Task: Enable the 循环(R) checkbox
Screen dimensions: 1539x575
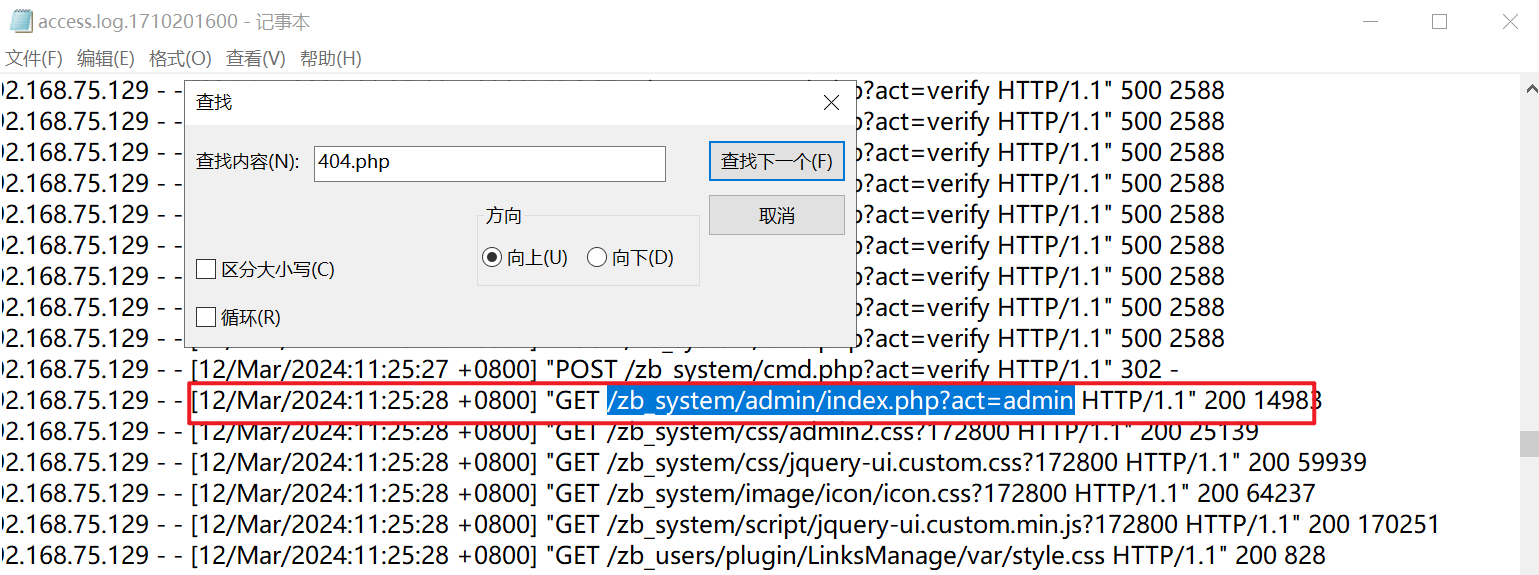Action: tap(207, 317)
